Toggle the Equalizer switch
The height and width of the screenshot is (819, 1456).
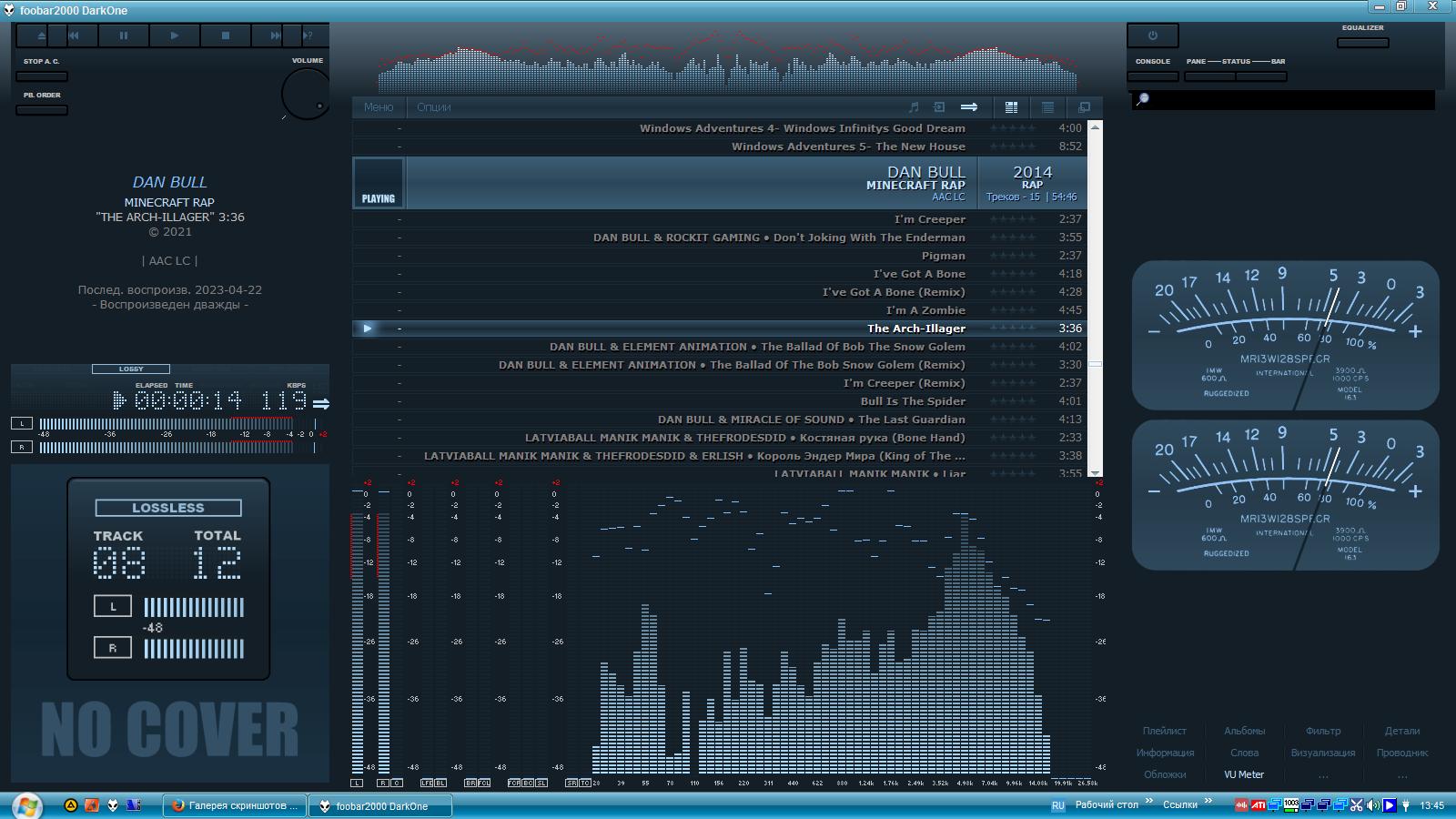pyautogui.click(x=1362, y=43)
